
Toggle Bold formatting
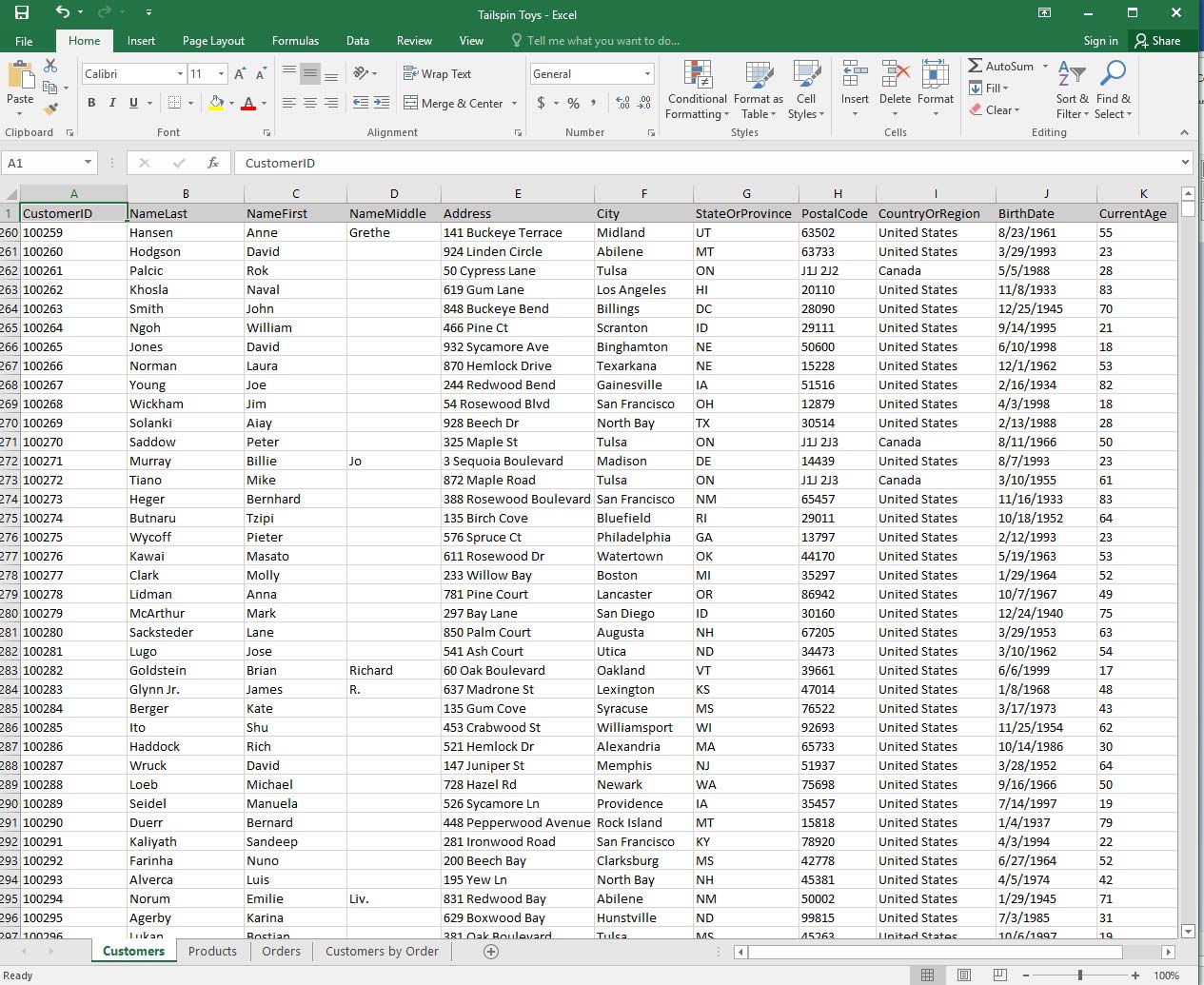(x=91, y=103)
